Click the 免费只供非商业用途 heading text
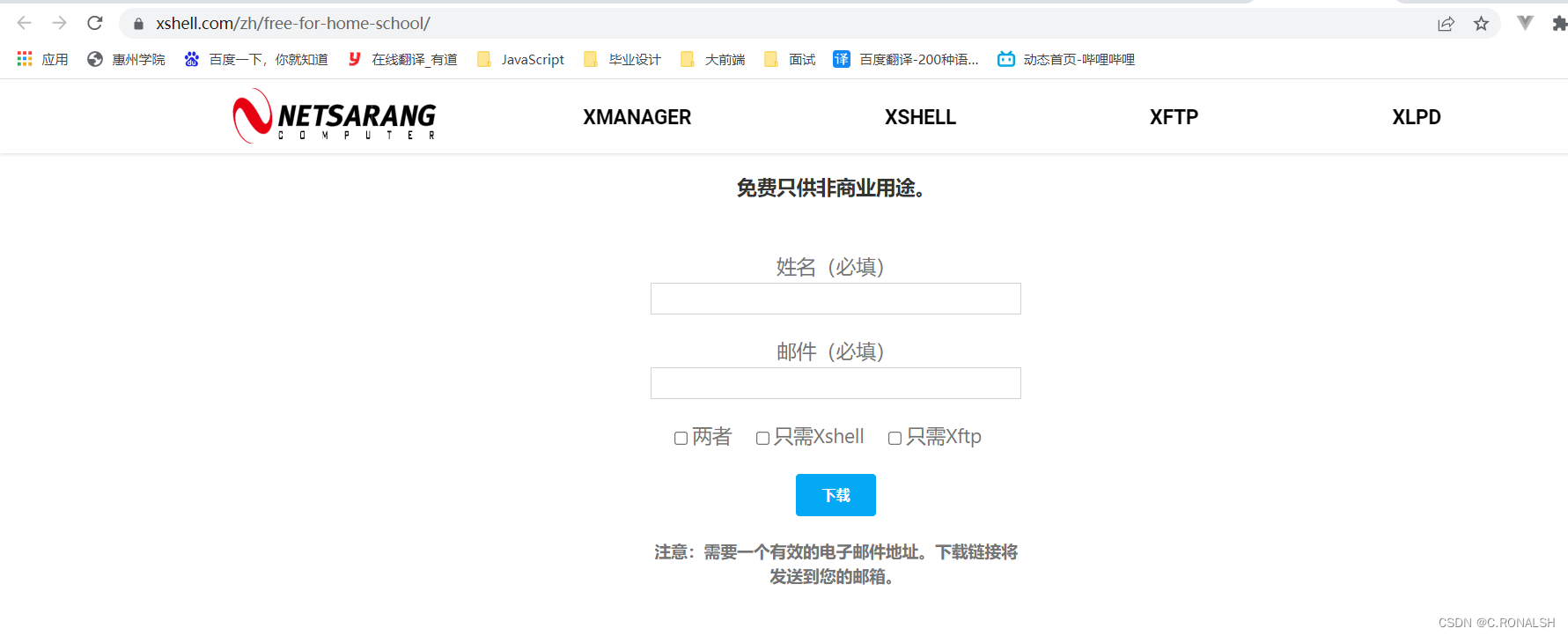The height and width of the screenshot is (636, 1568). [x=830, y=188]
